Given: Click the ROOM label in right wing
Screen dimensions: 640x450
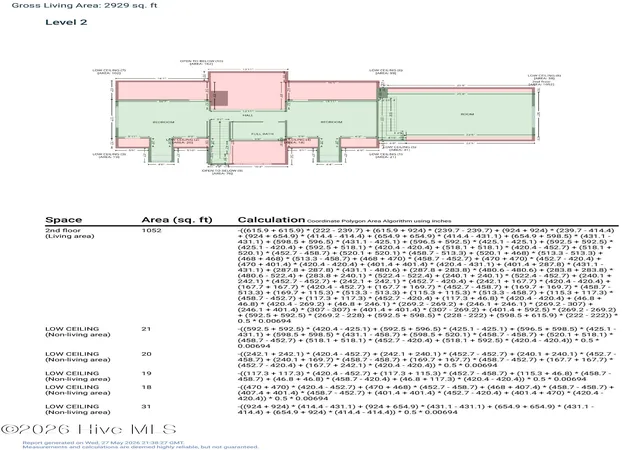Looking at the screenshot, I should tap(467, 114).
